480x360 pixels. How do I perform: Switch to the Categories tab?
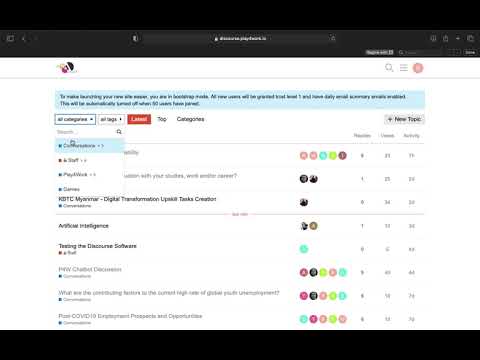coord(190,119)
